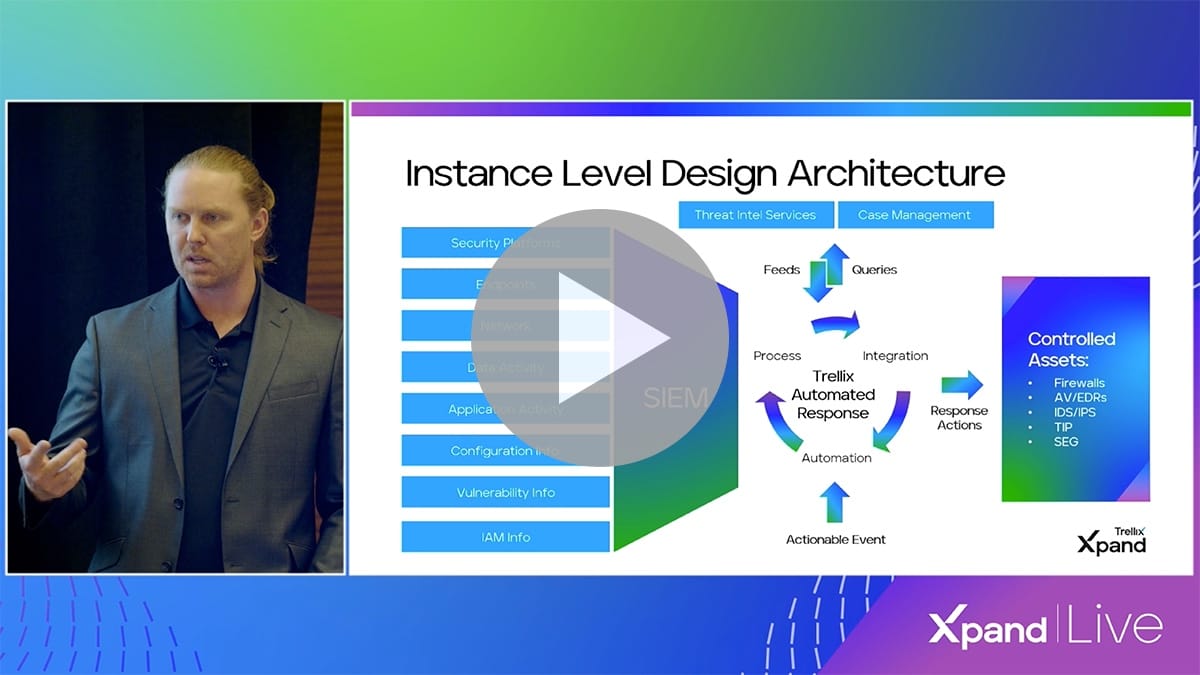Click the speaker video thumbnail

pos(176,338)
